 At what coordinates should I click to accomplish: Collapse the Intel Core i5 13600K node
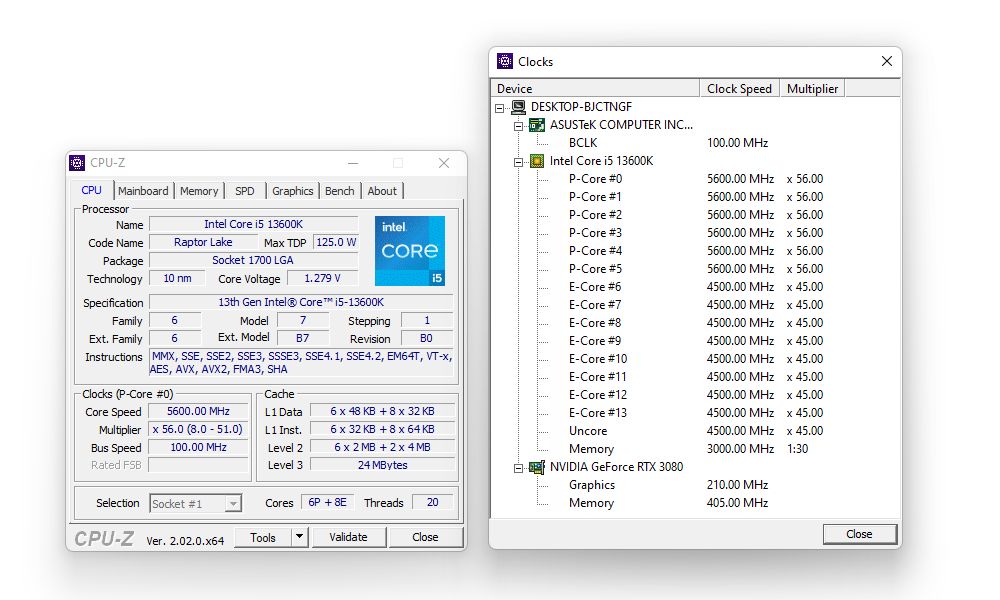[x=518, y=162]
